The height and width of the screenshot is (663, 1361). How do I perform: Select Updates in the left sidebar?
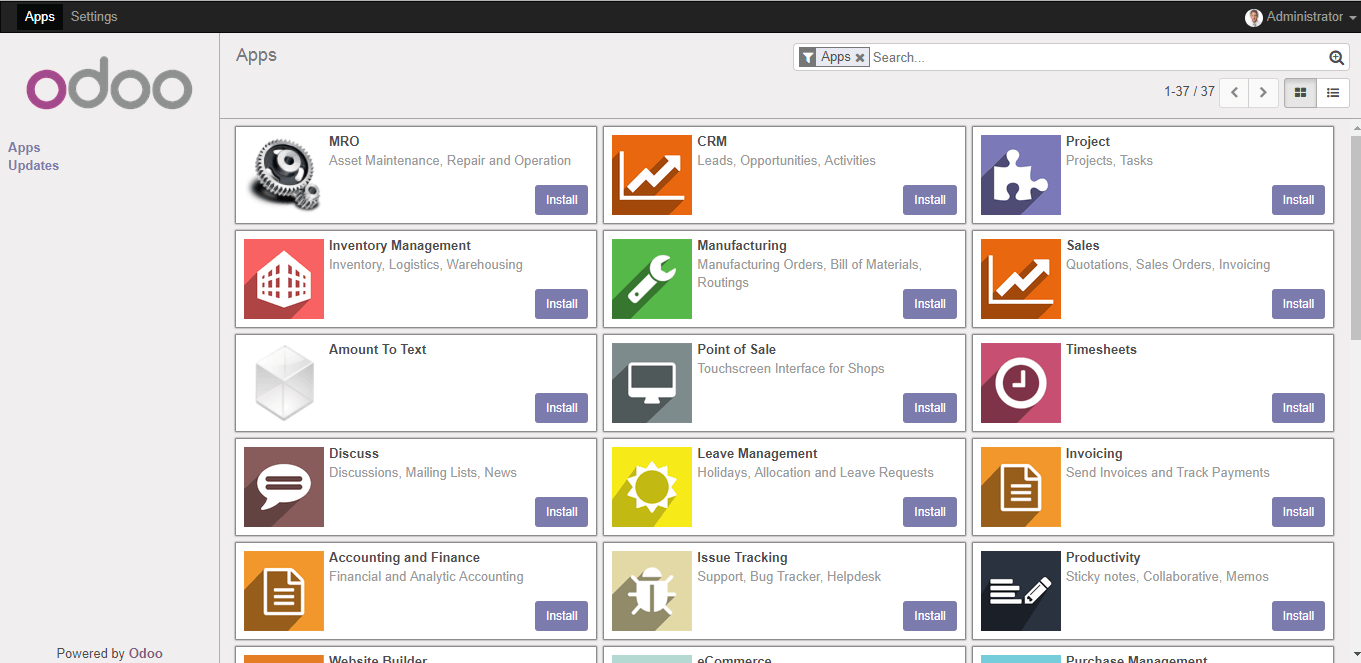(x=34, y=166)
